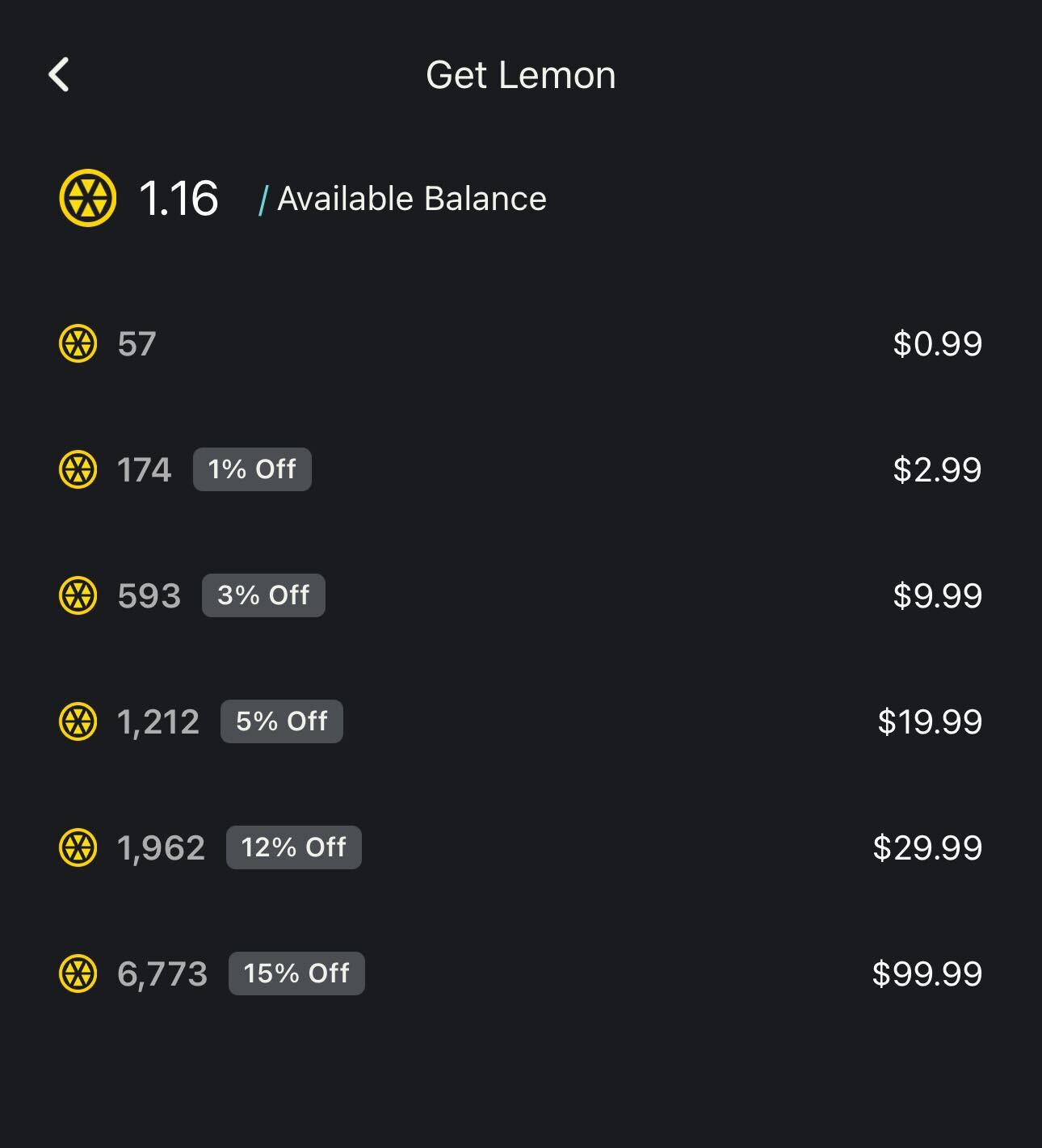Select the $29.99 price option

tap(927, 847)
